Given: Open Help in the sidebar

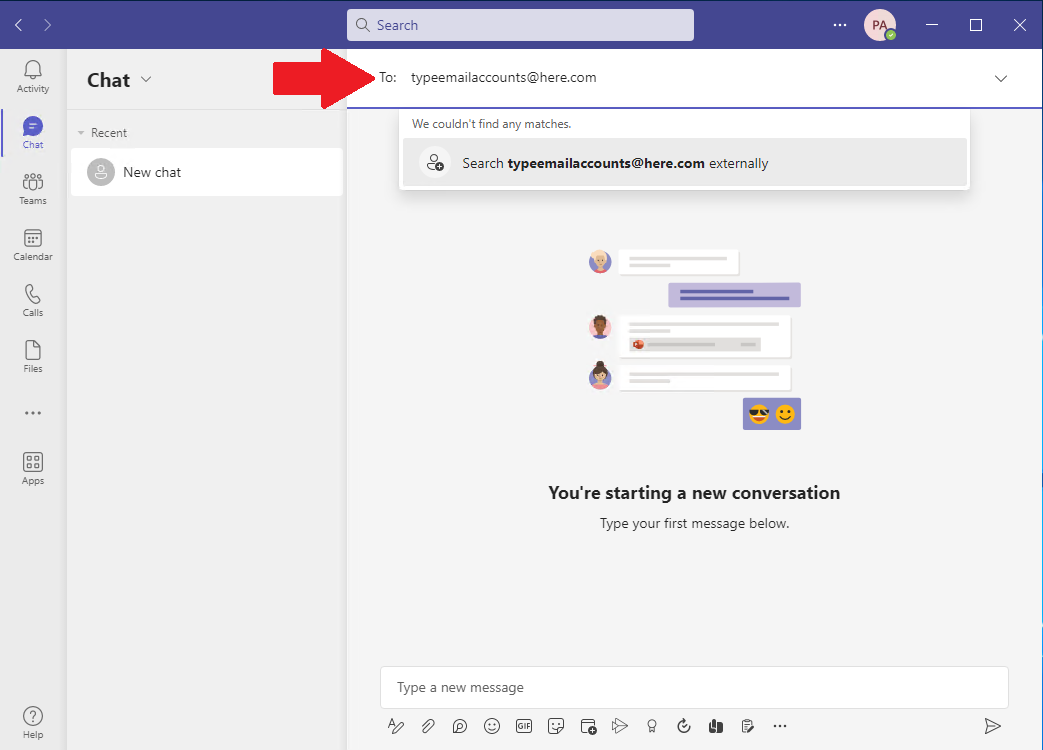Looking at the screenshot, I should tap(33, 723).
